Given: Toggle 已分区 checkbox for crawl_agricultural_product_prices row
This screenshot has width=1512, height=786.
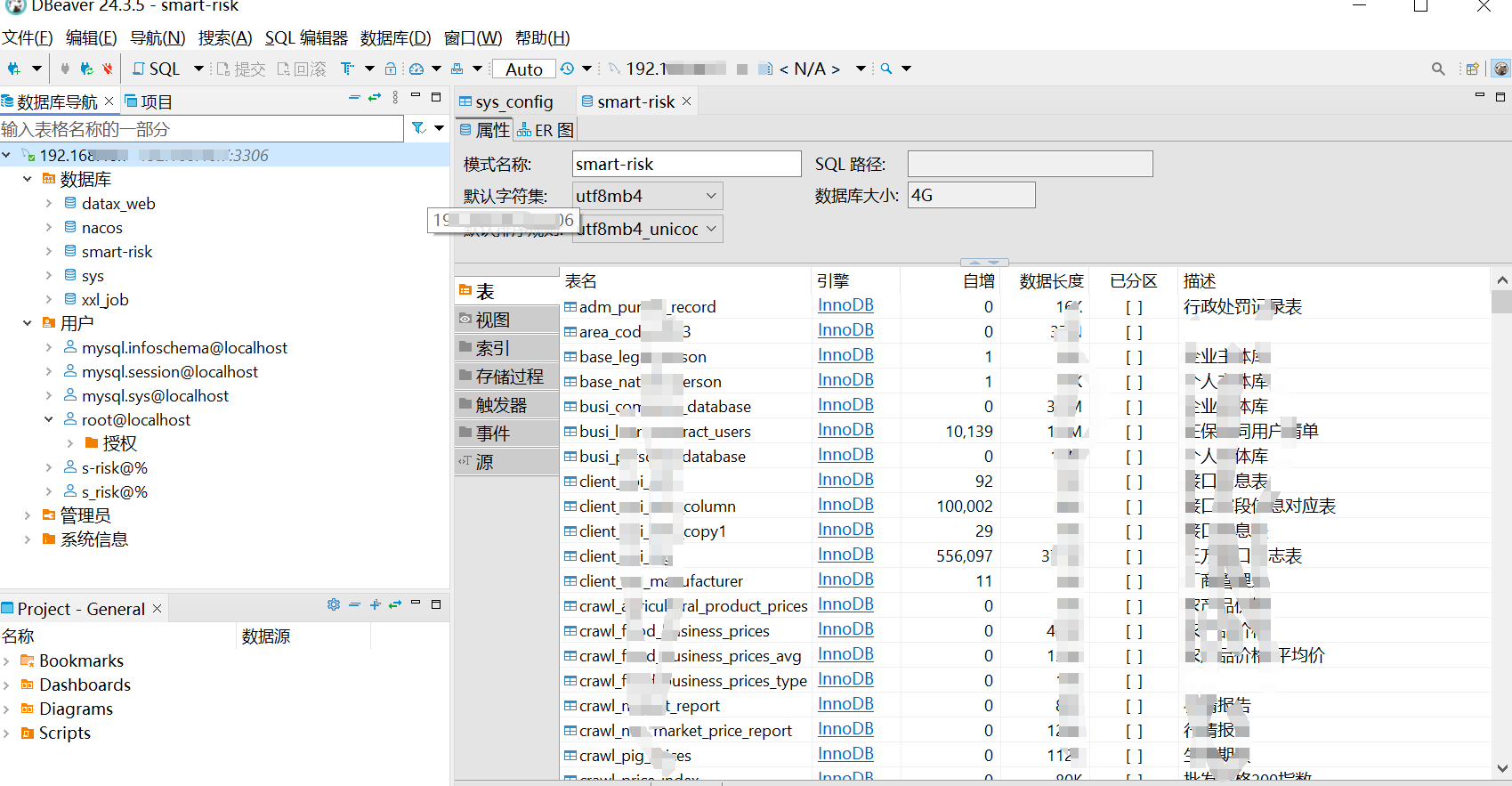Looking at the screenshot, I should click(x=1134, y=607).
